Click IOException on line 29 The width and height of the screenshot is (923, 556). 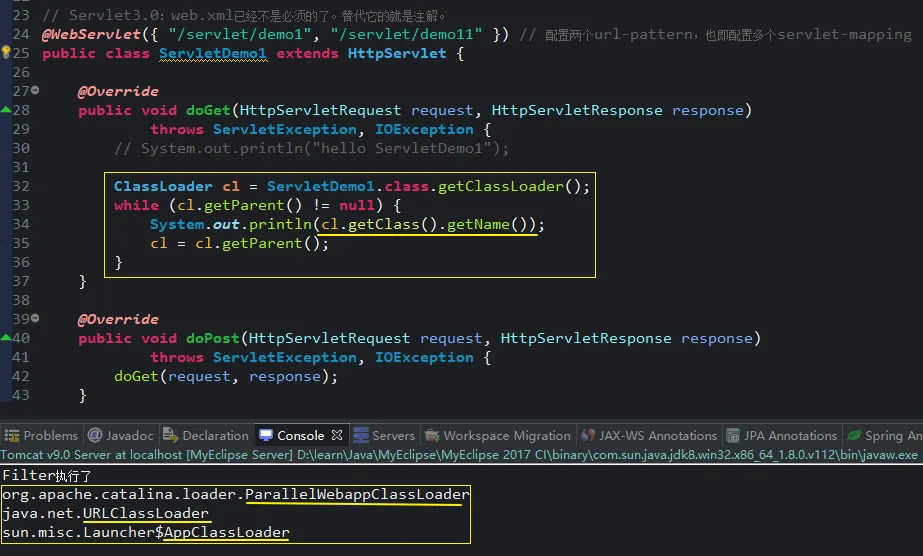click(424, 129)
